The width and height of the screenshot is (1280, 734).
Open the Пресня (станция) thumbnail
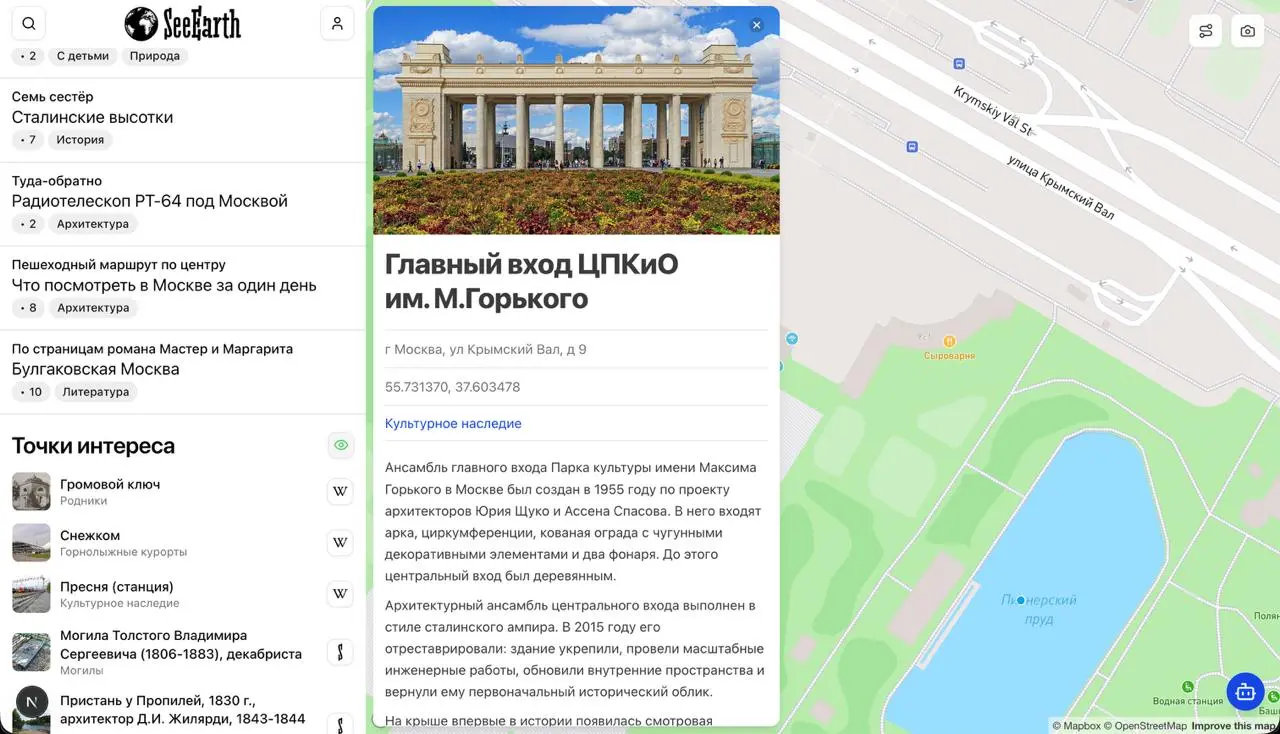[x=31, y=594]
